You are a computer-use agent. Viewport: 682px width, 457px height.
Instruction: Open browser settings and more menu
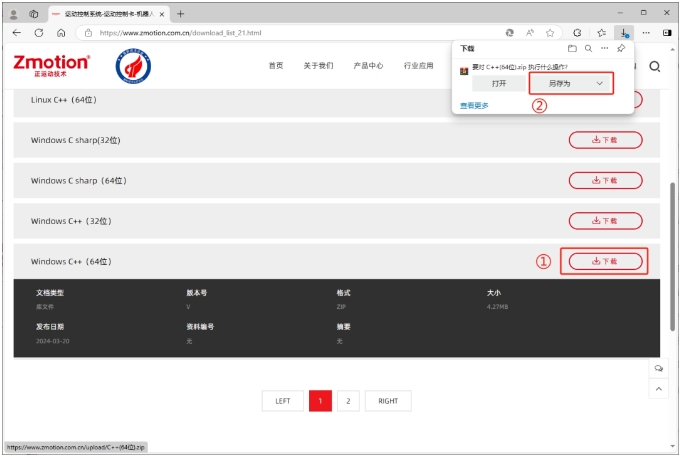pyautogui.click(x=646, y=33)
